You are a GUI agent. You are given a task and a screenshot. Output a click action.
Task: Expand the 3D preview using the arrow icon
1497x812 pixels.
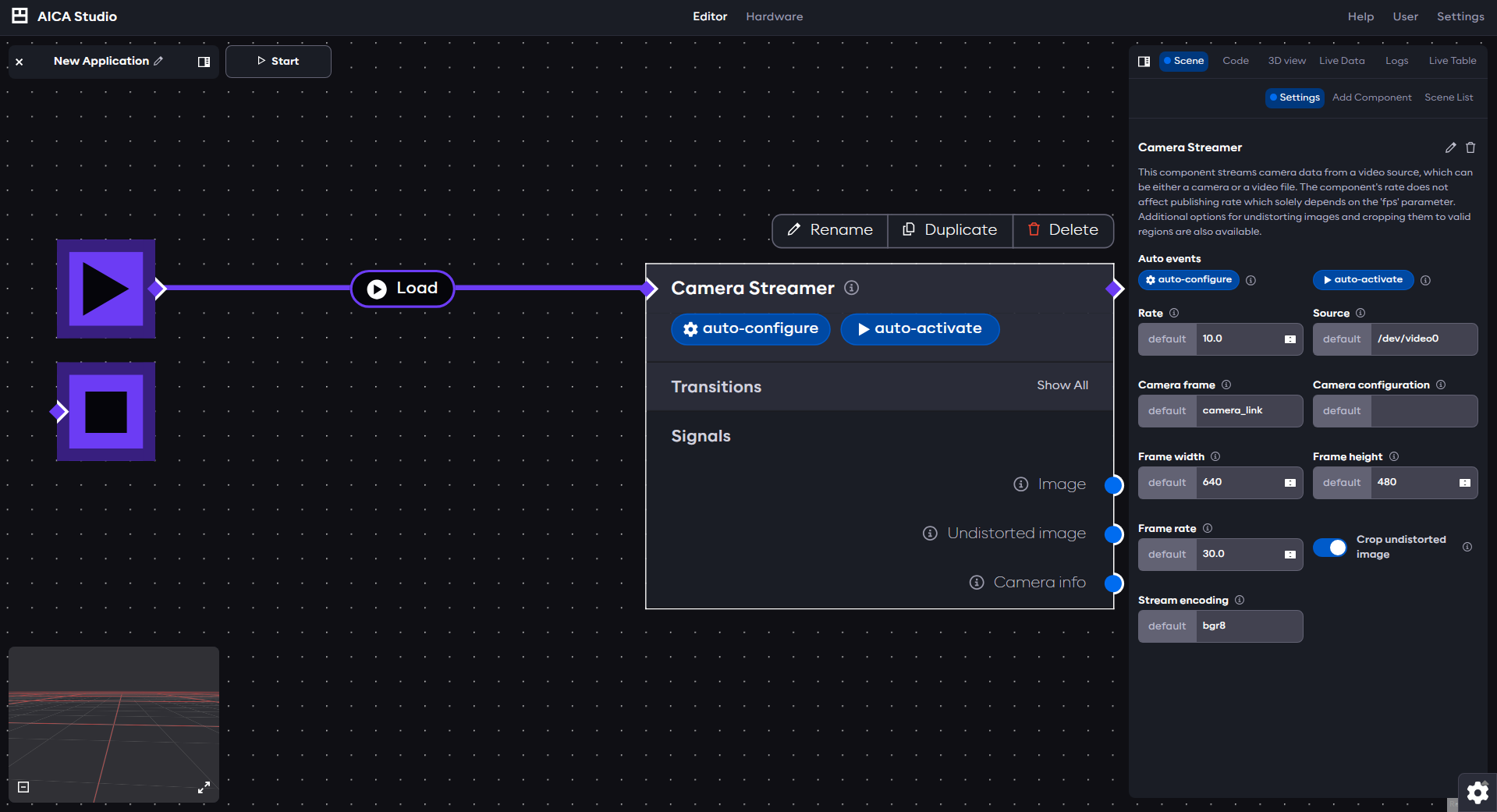pyautogui.click(x=204, y=788)
